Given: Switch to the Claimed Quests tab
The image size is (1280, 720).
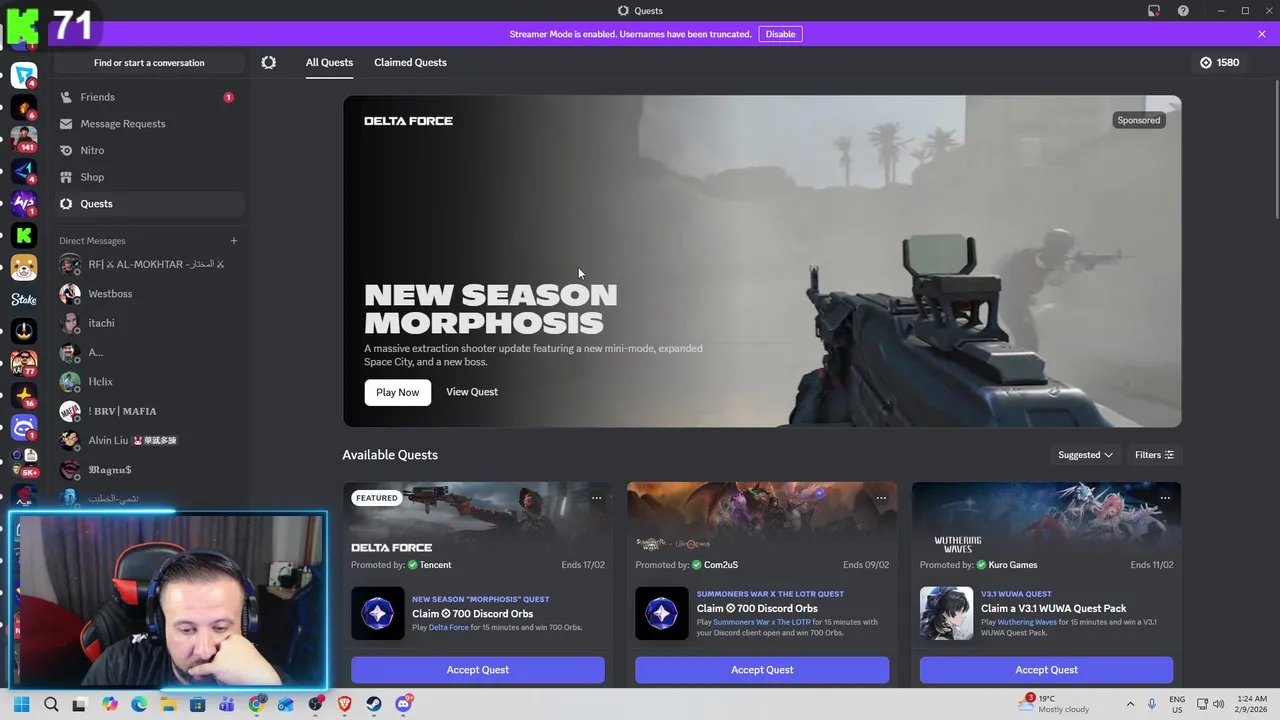Looking at the screenshot, I should pyautogui.click(x=410, y=62).
